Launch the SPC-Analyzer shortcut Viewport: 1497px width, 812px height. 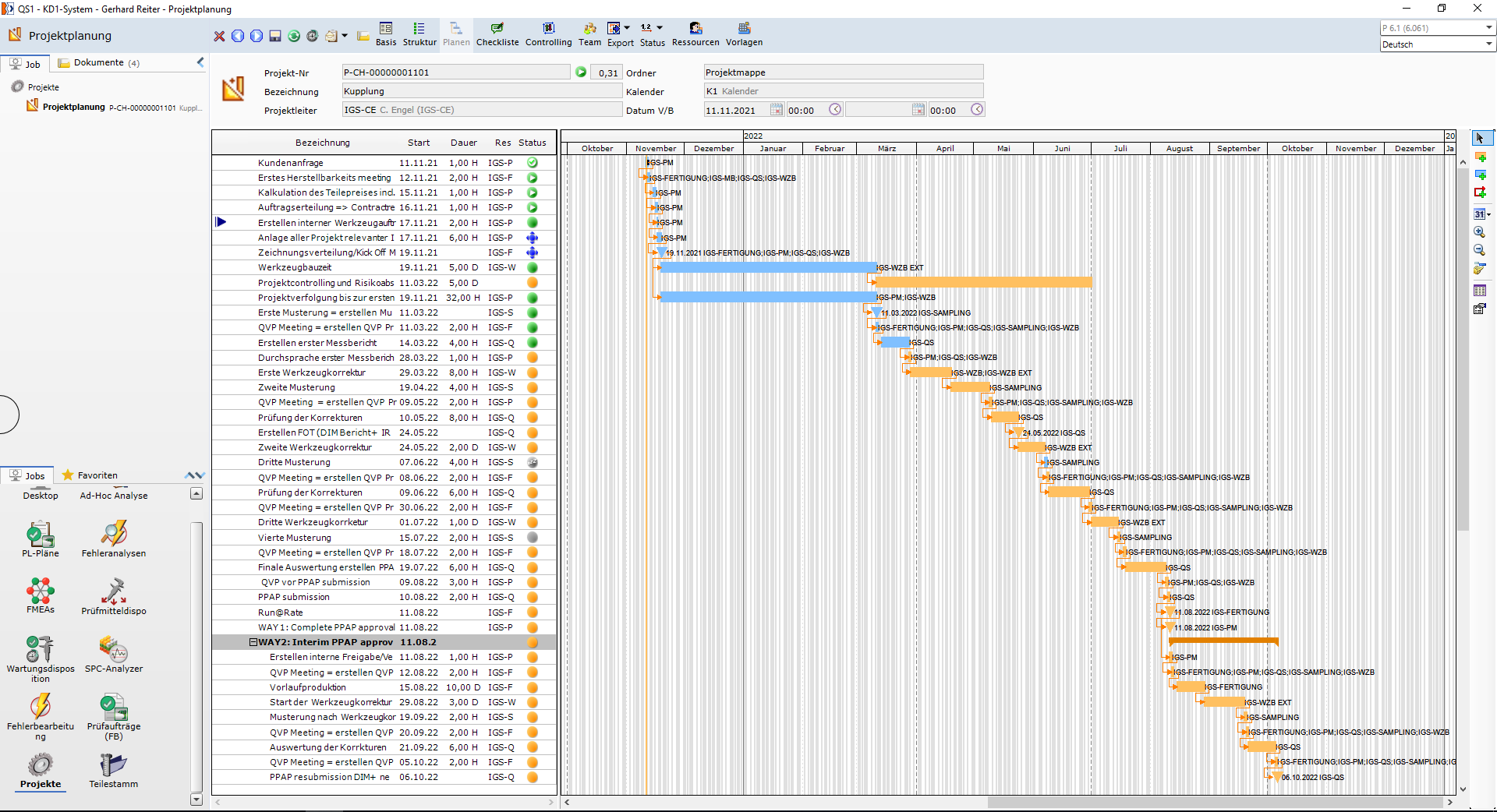click(x=114, y=655)
